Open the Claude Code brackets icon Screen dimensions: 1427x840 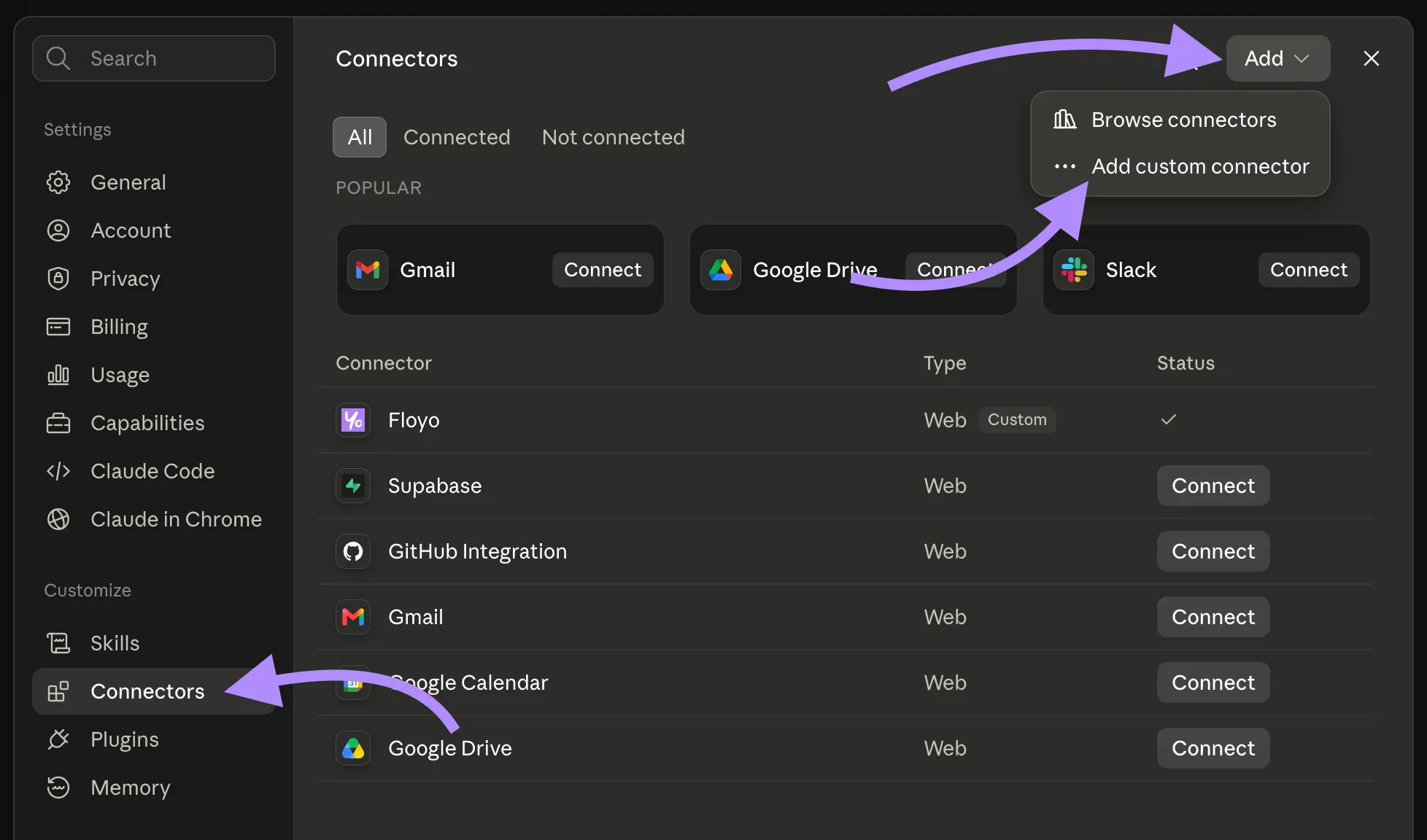point(58,471)
